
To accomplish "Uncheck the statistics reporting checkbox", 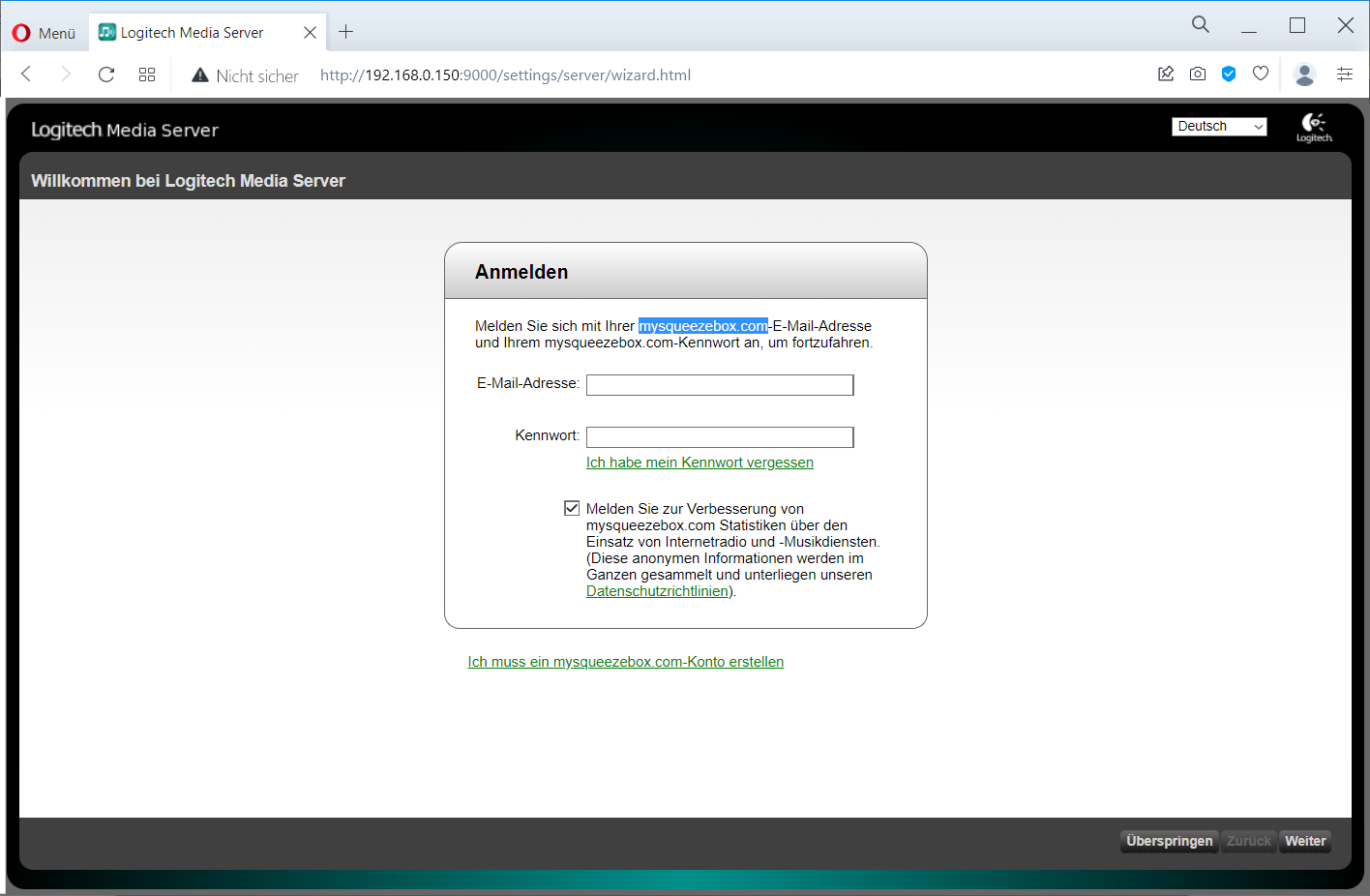I will 572,508.
